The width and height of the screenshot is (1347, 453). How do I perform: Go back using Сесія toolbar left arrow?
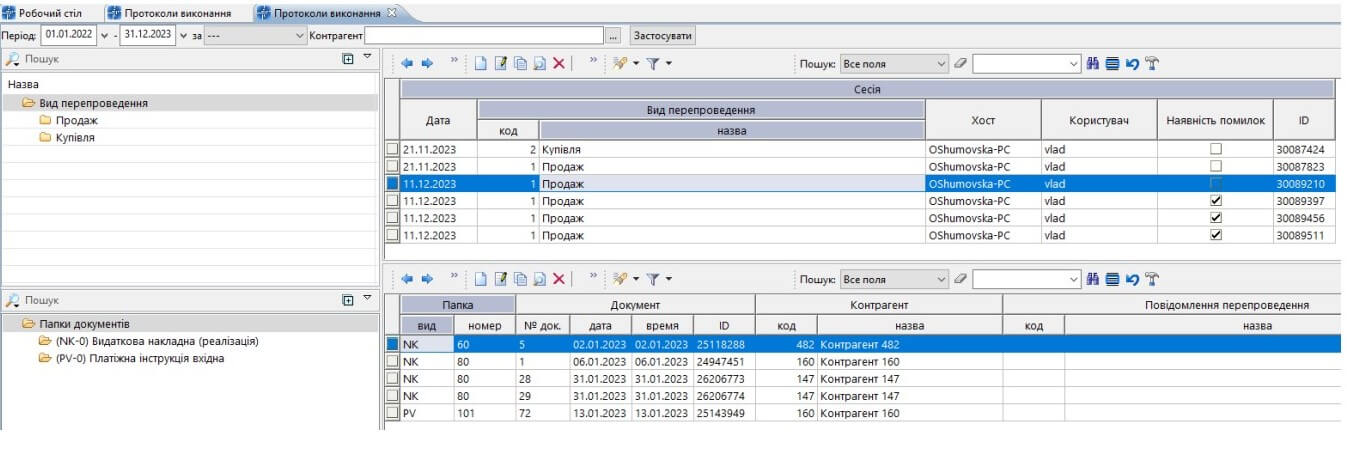click(407, 63)
